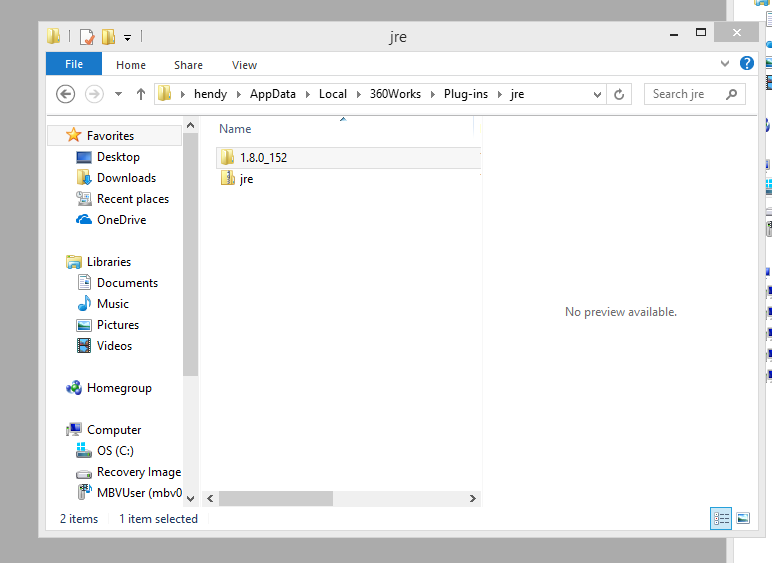This screenshot has height=563, width=772.
Task: Click the AppData breadcrumb
Action: 273,94
